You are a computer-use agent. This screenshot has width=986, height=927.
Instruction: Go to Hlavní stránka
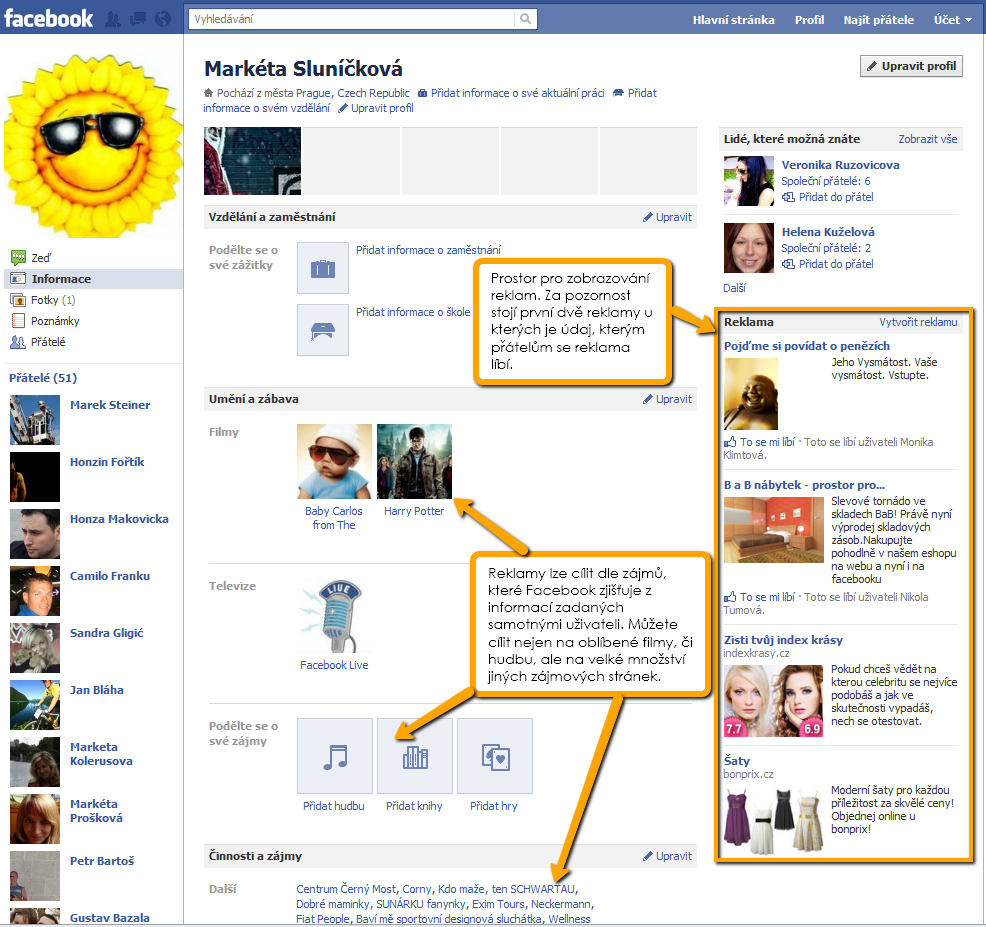(733, 19)
